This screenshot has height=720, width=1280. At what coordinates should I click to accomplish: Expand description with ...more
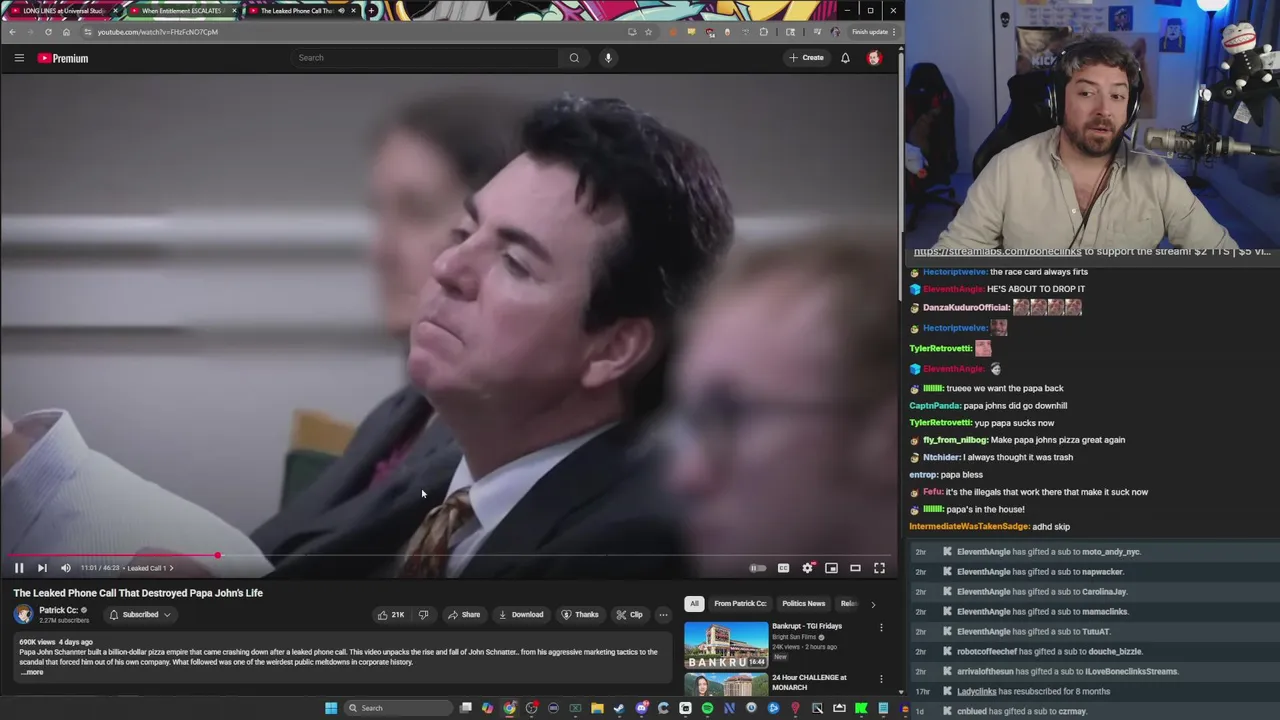33,672
